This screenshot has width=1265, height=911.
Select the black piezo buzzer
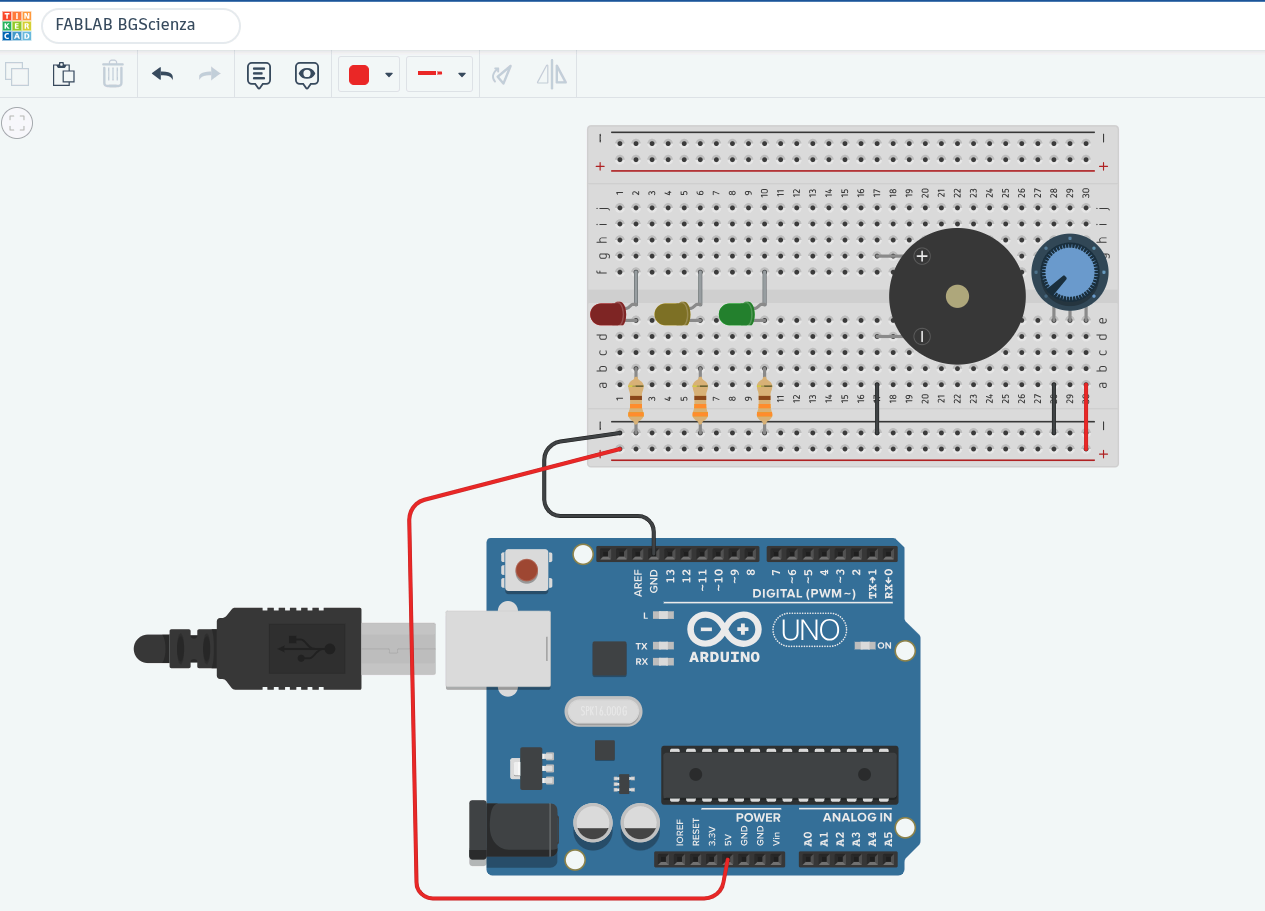pyautogui.click(x=957, y=296)
